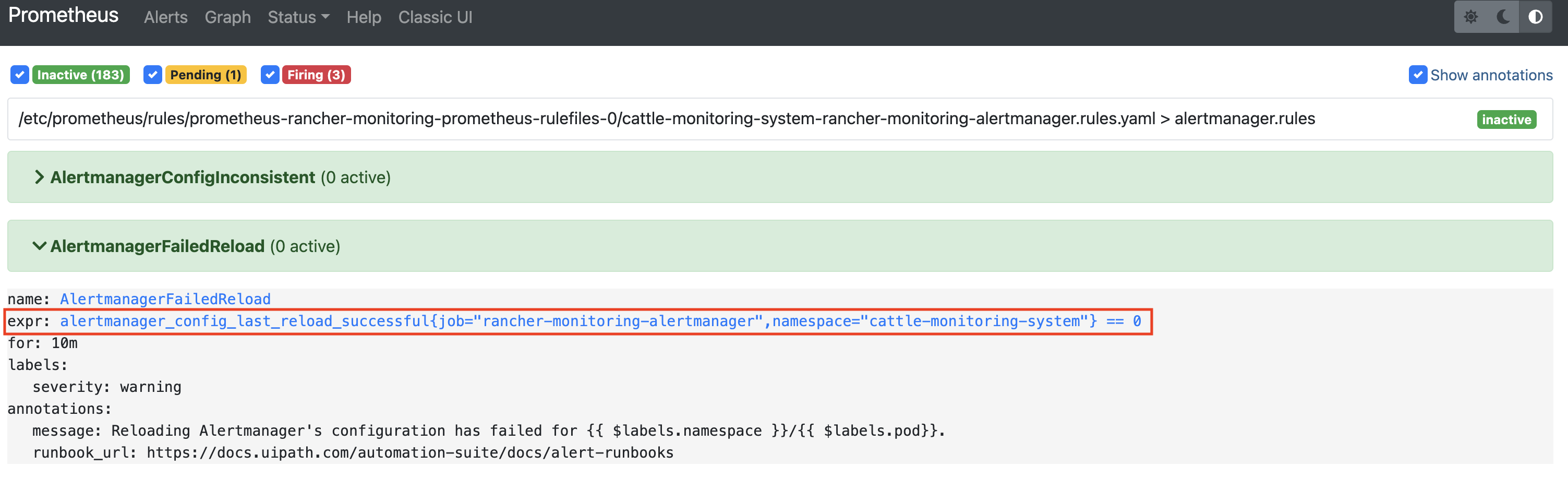Viewport: 1568px width, 478px height.
Task: Open the AlertmanagerFailedReload name link
Action: [165, 299]
